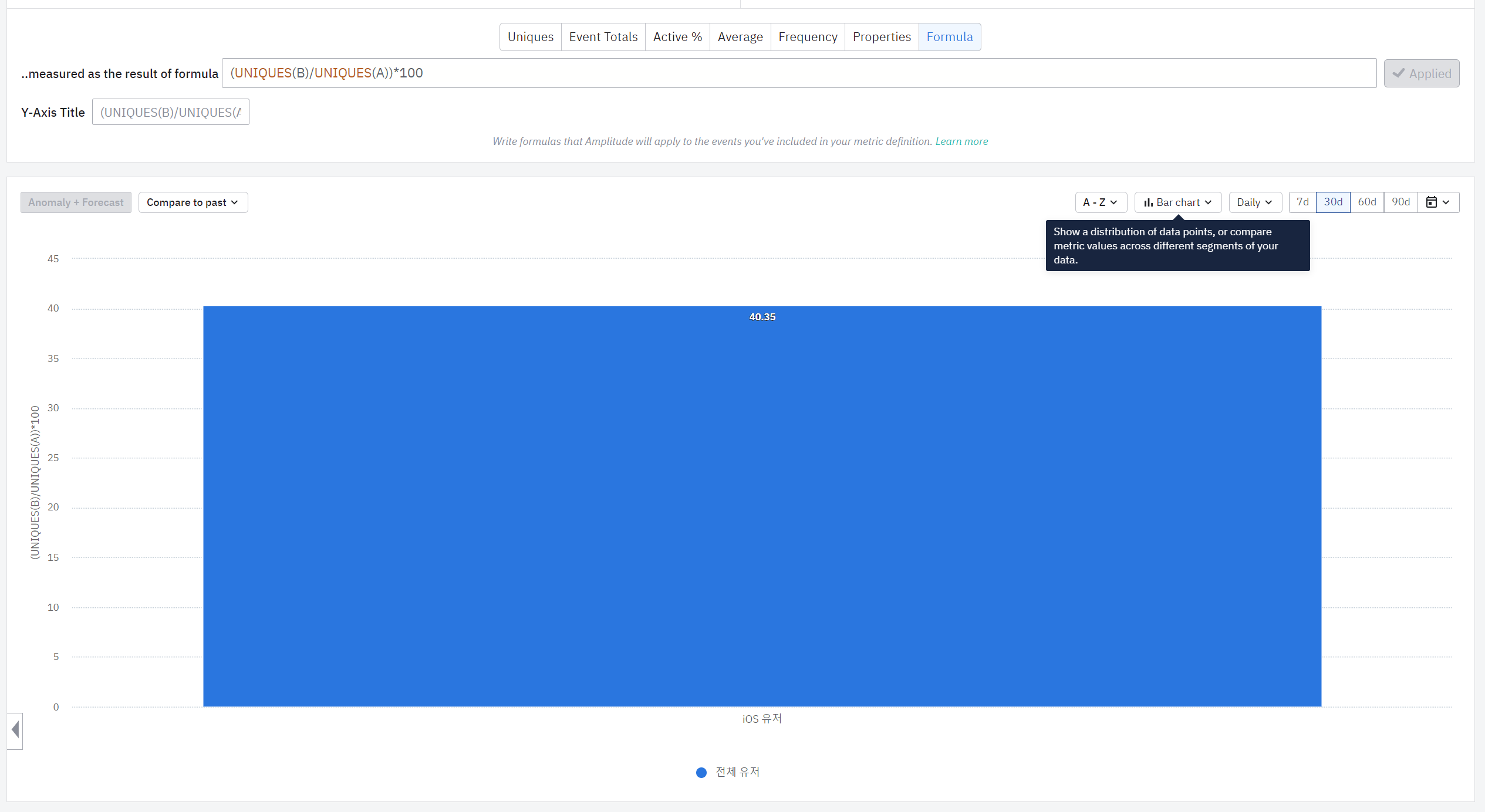Click into the Y-Axis Title field
The width and height of the screenshot is (1485, 812).
[171, 112]
